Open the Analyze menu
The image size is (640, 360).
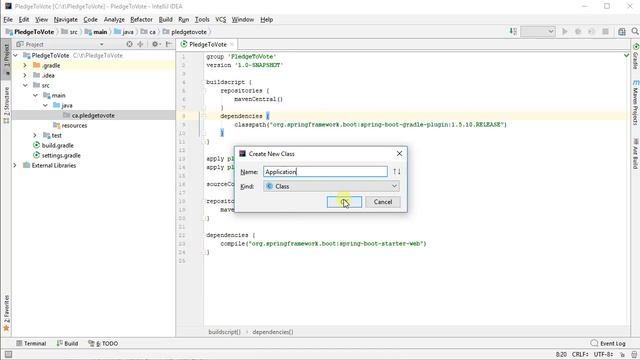click(114, 19)
